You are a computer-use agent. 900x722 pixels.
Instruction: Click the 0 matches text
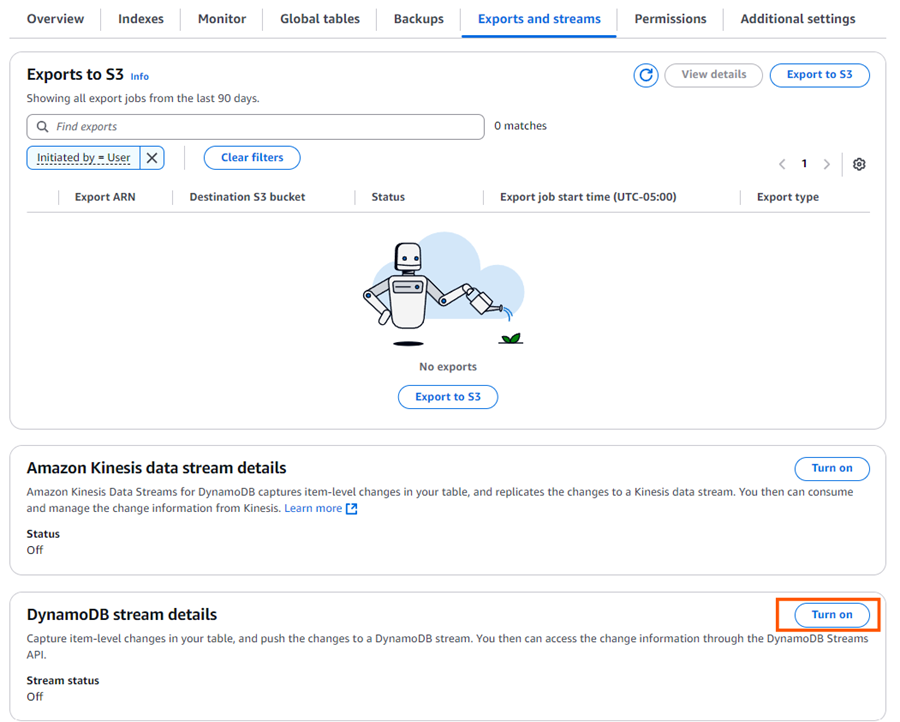coord(520,126)
